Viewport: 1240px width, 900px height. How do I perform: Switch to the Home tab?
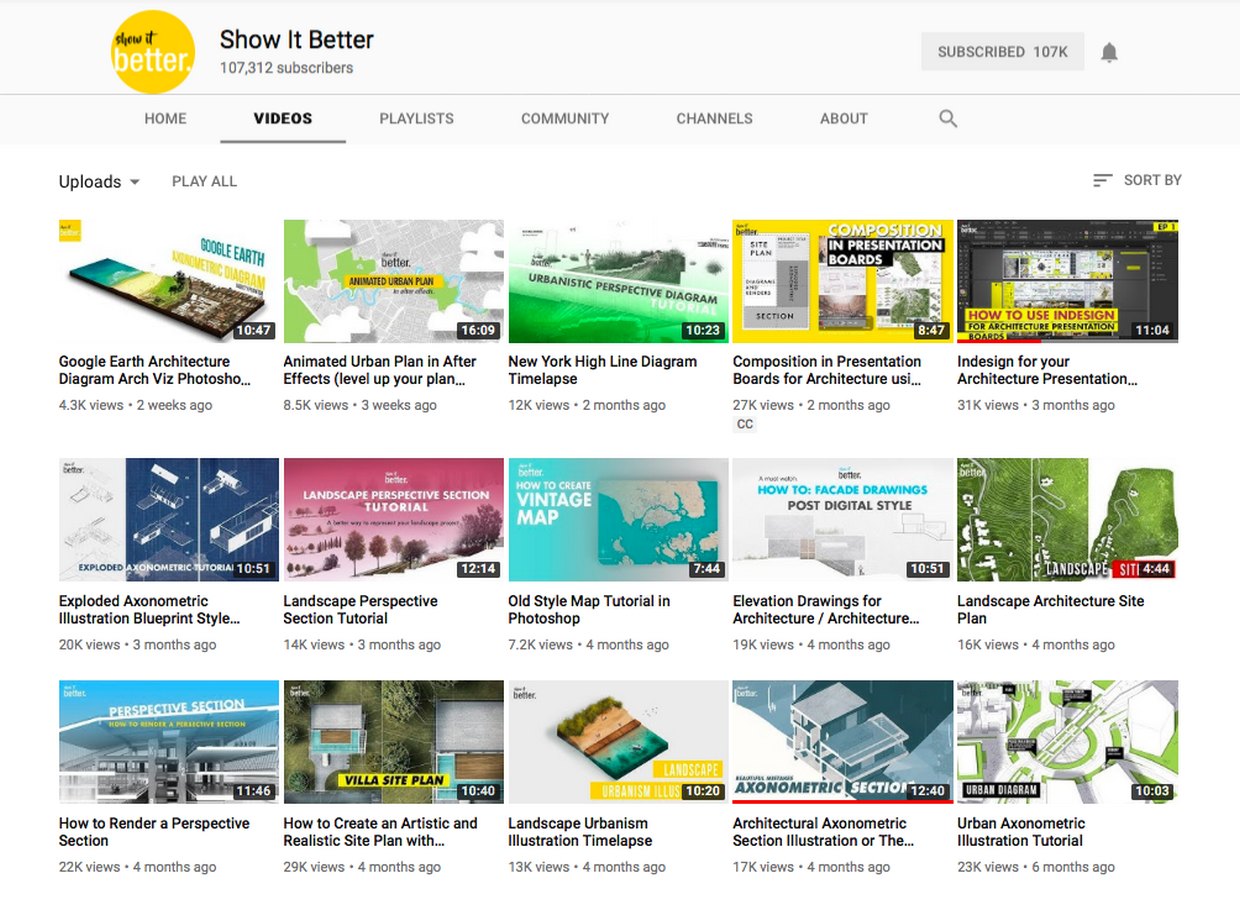pyautogui.click(x=165, y=118)
